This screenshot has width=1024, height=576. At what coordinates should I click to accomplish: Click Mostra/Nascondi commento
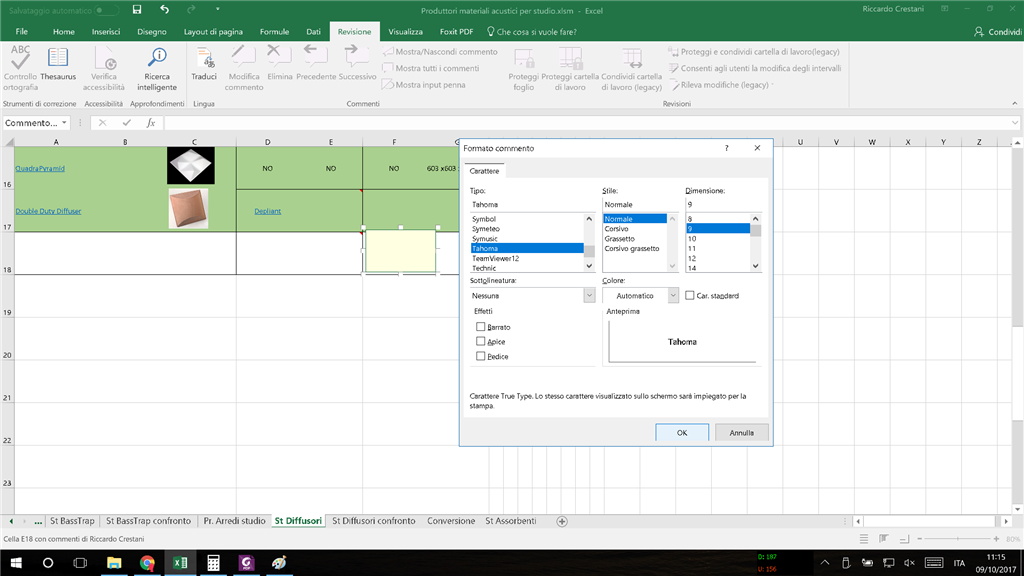(x=441, y=52)
